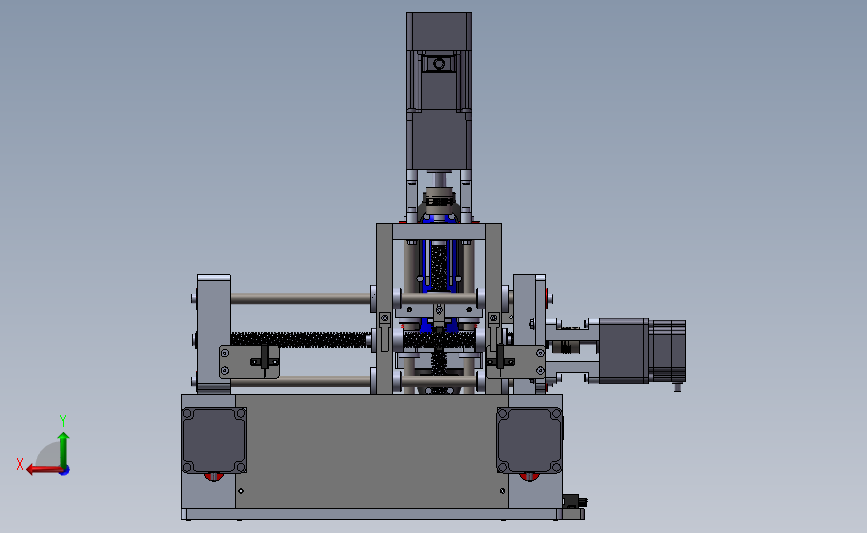Click the green Y axis arrow on the triad
Screen dimensions: 867x533
pos(63,449)
